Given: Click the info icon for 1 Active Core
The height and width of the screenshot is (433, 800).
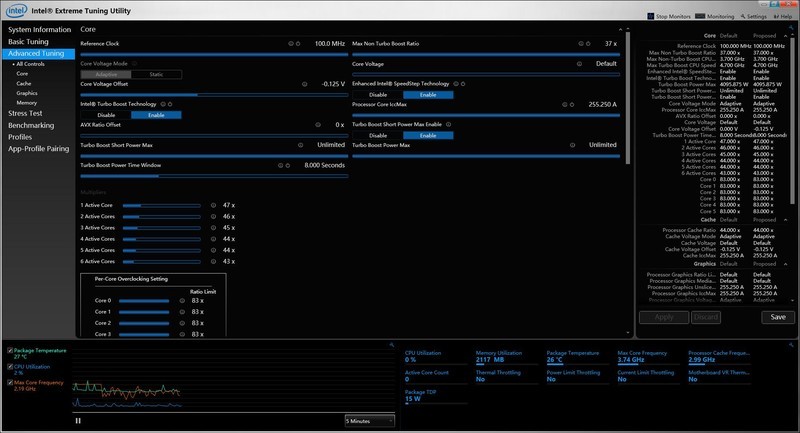Looking at the screenshot, I should (x=213, y=205).
